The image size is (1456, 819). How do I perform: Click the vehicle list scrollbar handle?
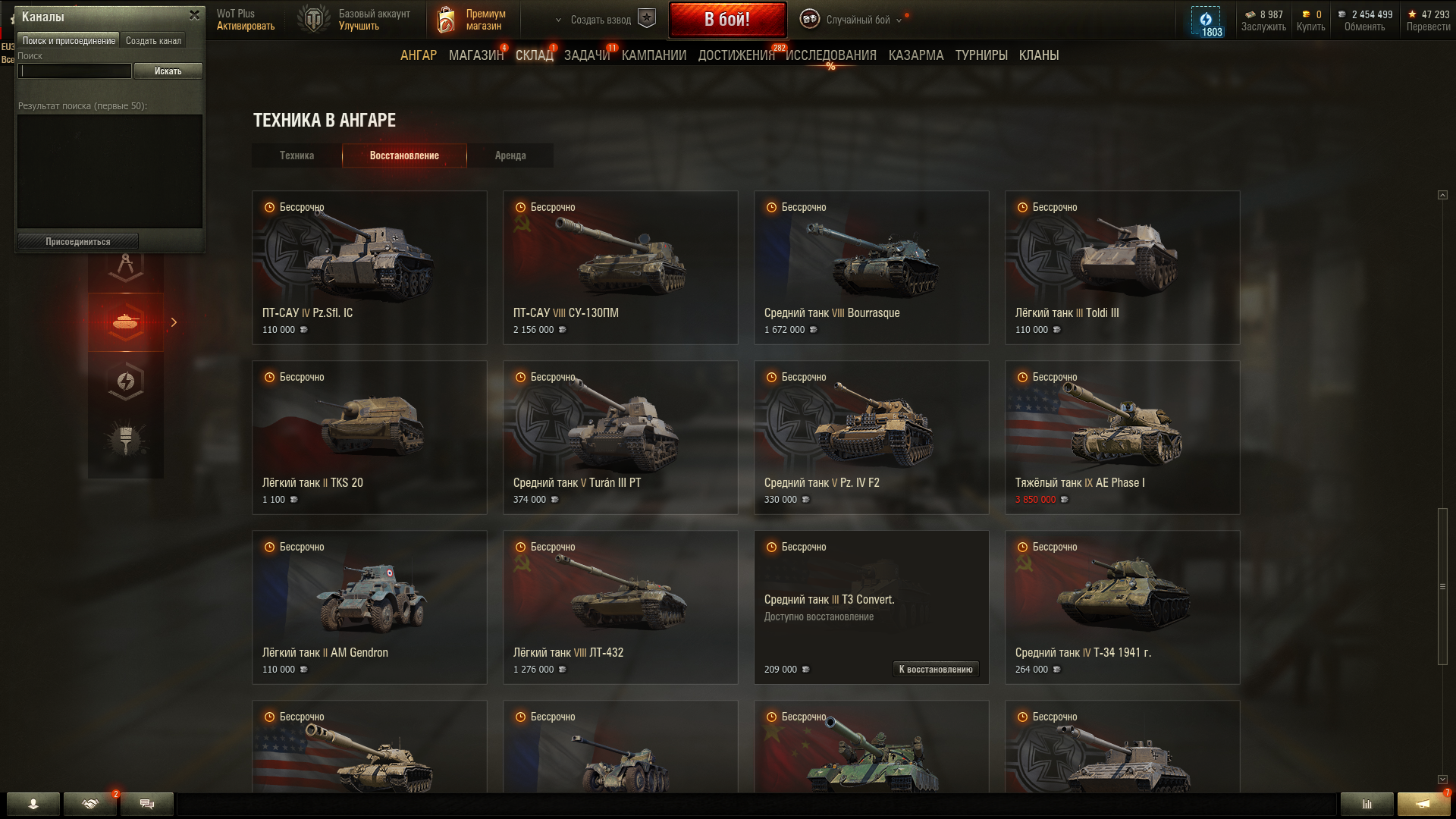click(x=1442, y=586)
